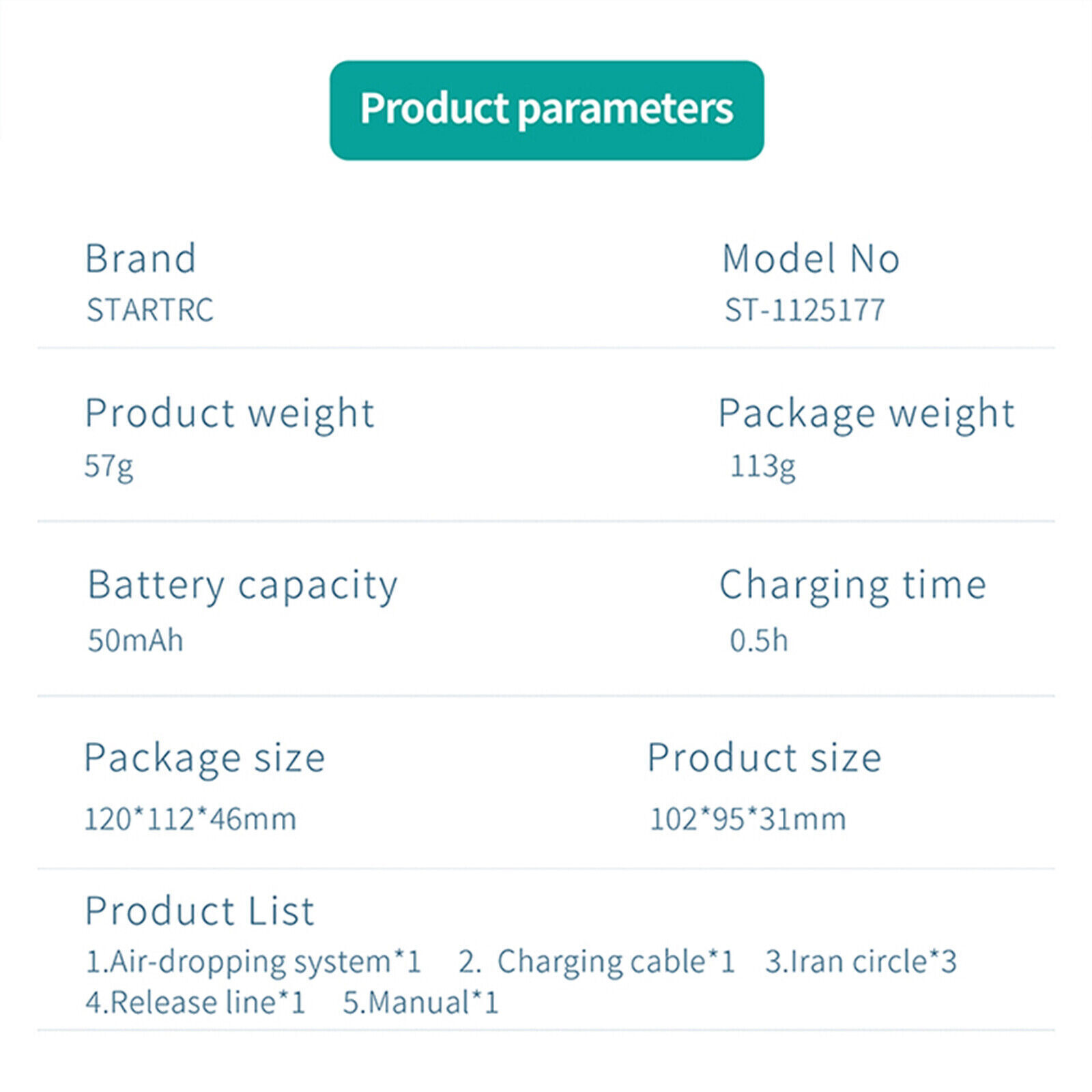Click model number ST-1125177
The image size is (1092, 1092).
point(805,310)
